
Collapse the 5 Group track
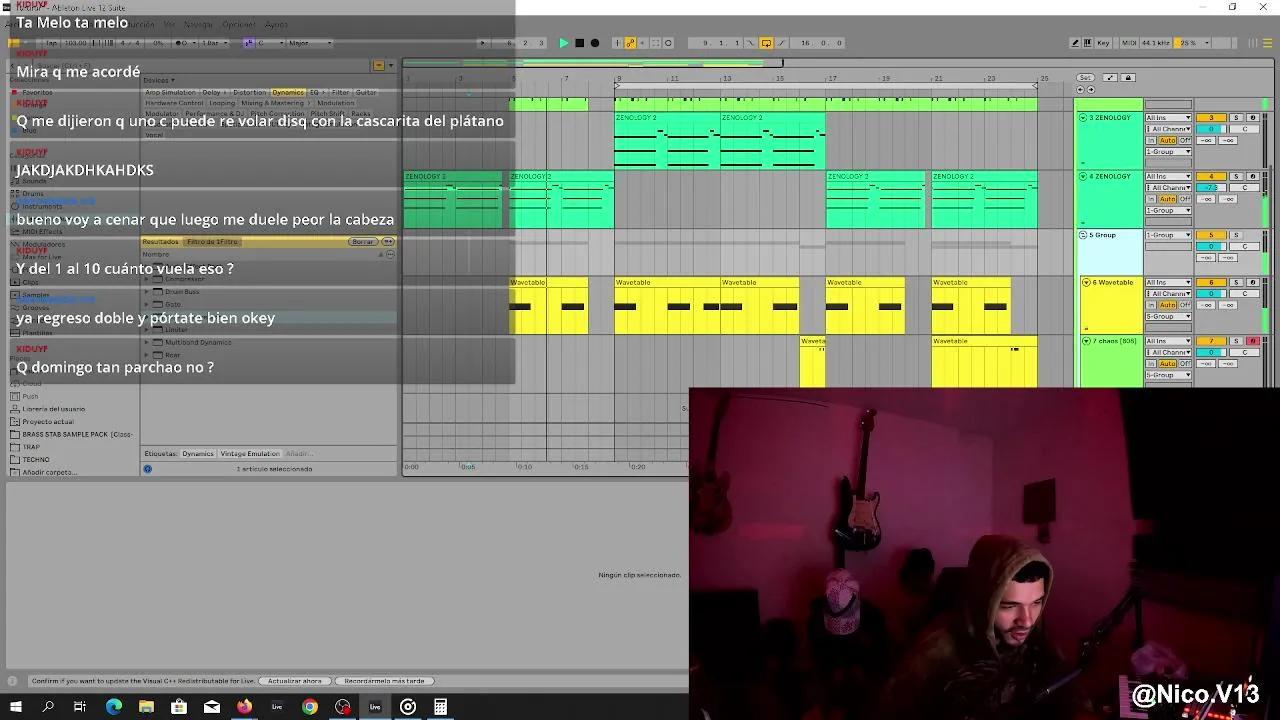(1083, 235)
